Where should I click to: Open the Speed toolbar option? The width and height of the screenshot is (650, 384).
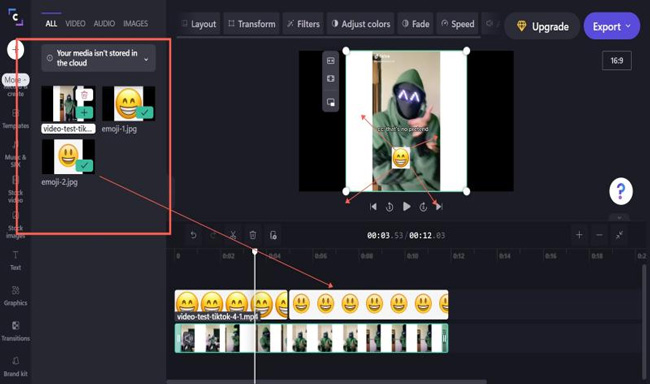tap(458, 24)
